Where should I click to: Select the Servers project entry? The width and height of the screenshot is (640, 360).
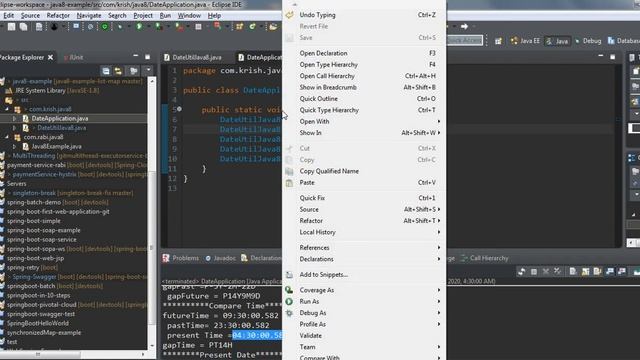[16, 184]
